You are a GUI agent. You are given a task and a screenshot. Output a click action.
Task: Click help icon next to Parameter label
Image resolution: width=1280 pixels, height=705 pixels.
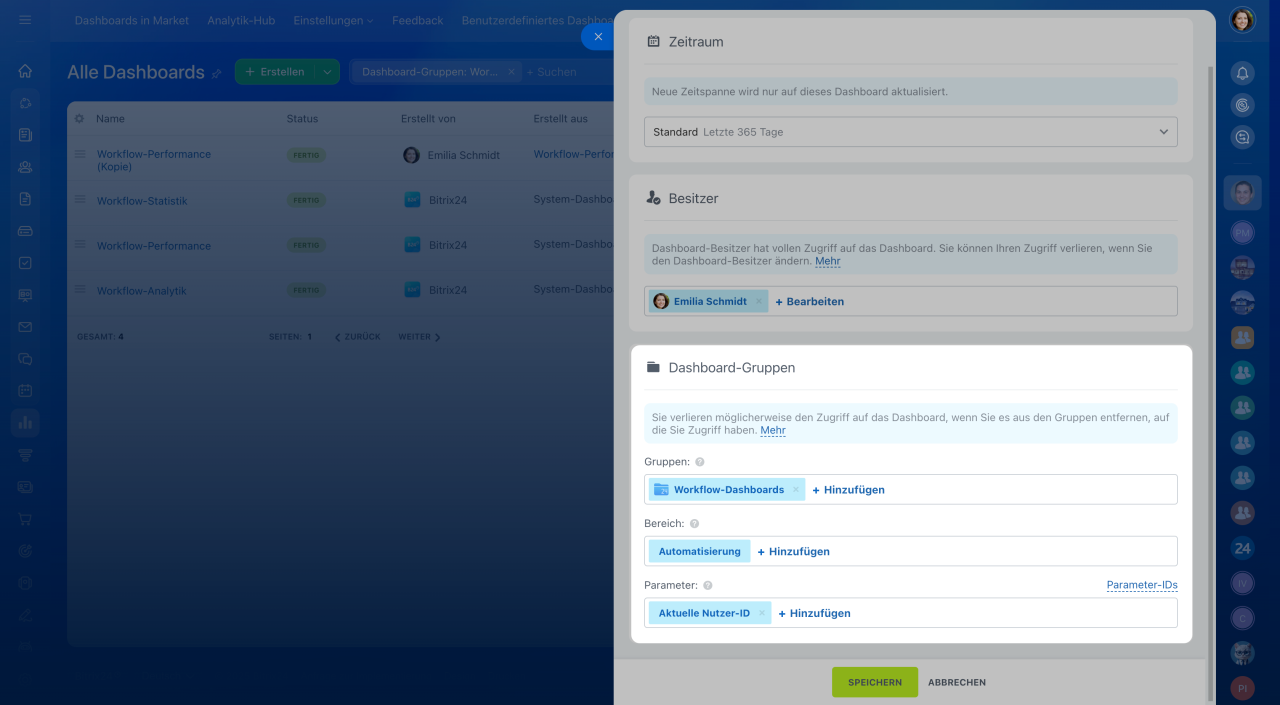point(707,586)
